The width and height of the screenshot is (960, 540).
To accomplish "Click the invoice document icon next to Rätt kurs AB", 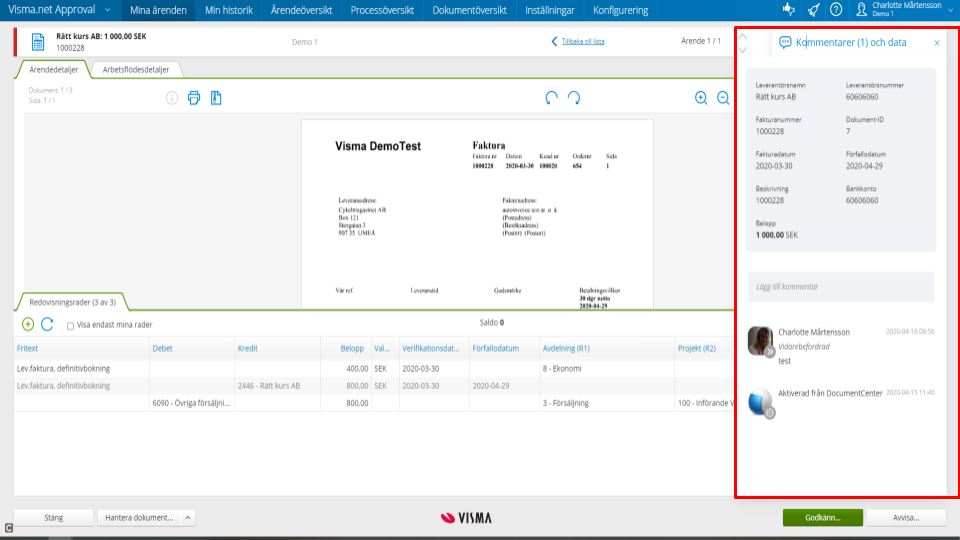I will [38, 42].
